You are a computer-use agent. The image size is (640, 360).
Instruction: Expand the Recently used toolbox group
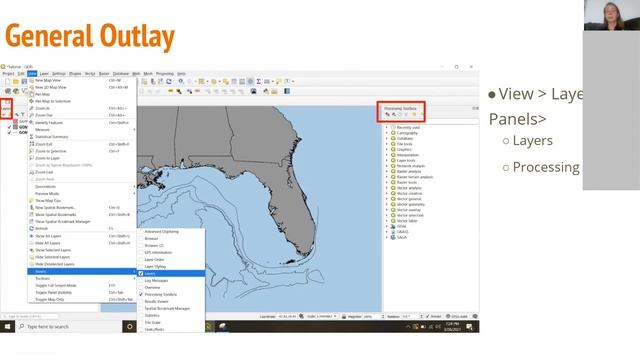[387, 127]
